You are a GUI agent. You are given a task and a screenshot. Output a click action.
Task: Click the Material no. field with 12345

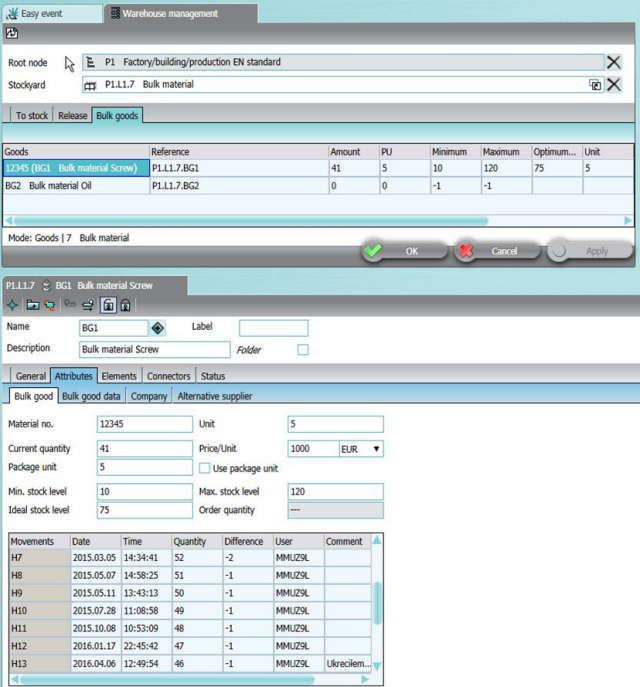click(x=145, y=424)
